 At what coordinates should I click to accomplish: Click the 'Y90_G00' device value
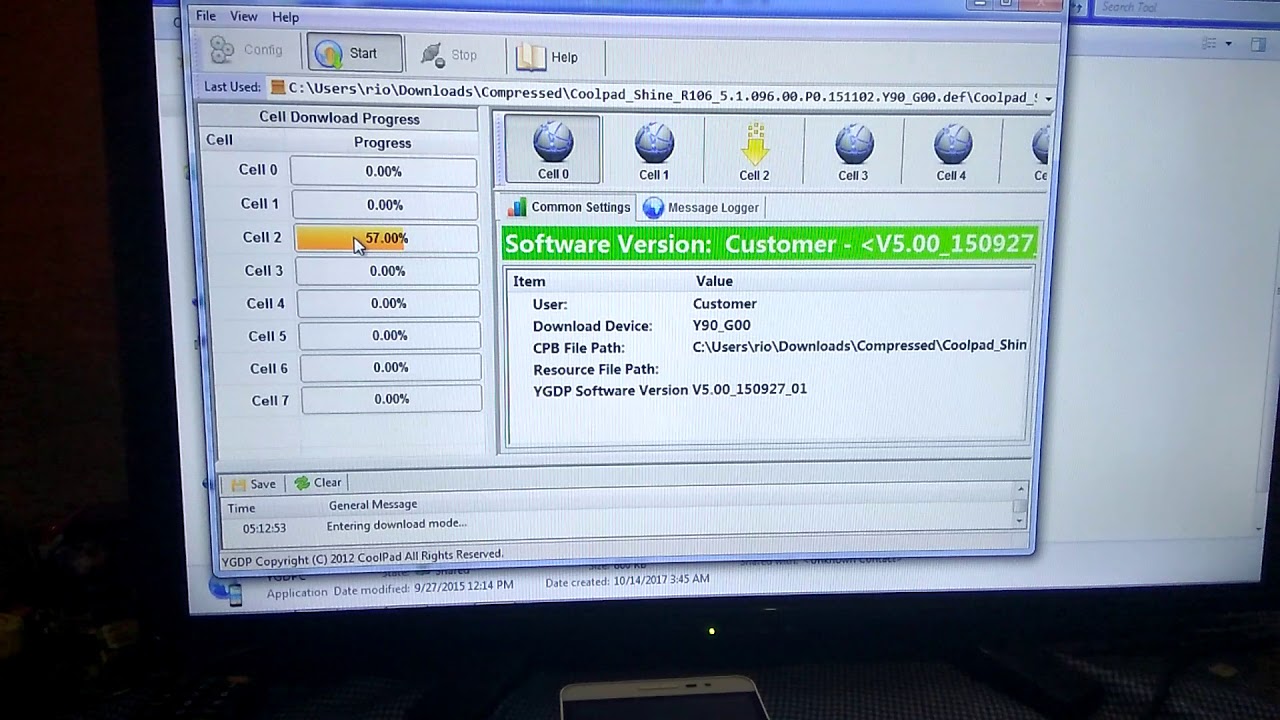point(721,325)
